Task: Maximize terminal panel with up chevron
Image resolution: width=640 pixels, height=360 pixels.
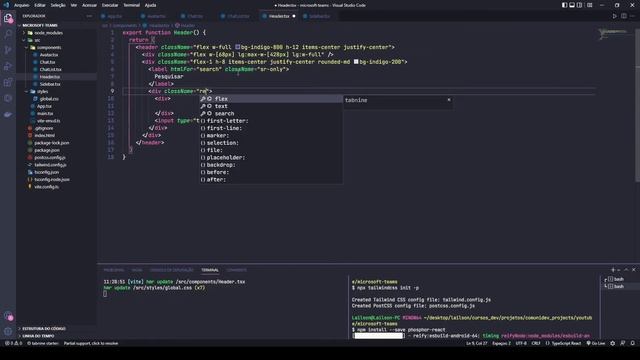Action: coord(626,270)
